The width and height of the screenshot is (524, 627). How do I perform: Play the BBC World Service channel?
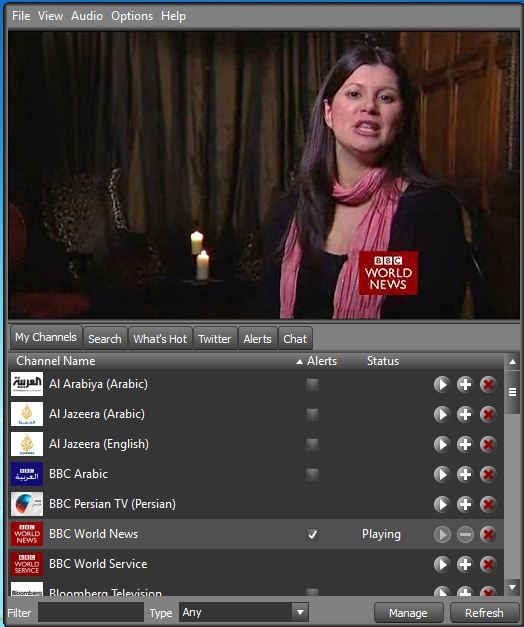click(x=442, y=565)
